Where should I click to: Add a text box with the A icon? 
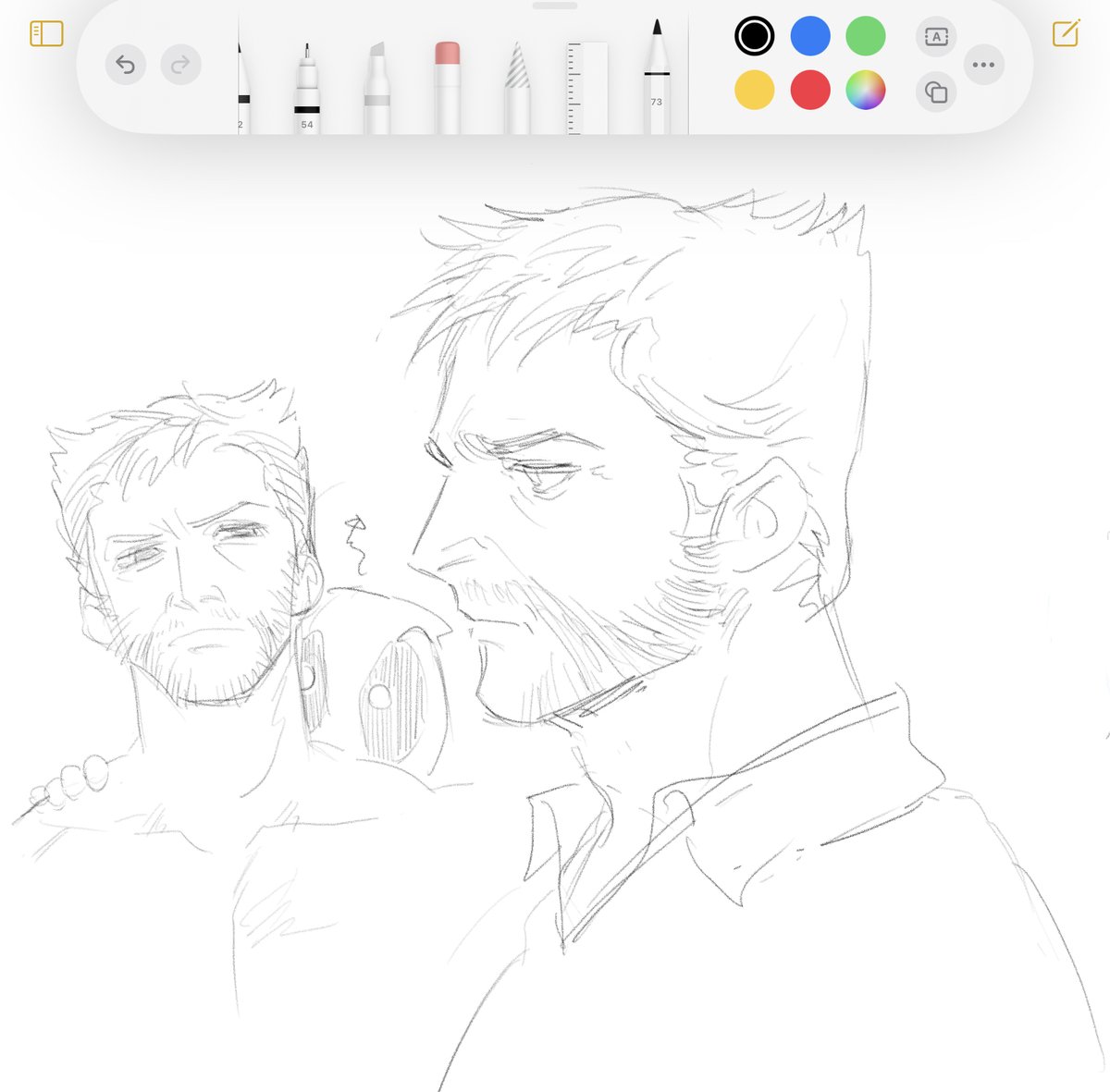tap(936, 37)
